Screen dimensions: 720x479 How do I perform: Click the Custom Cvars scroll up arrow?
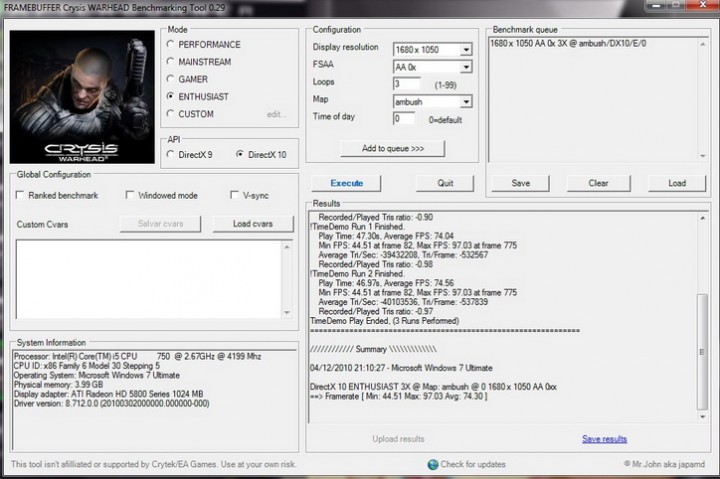[287, 247]
